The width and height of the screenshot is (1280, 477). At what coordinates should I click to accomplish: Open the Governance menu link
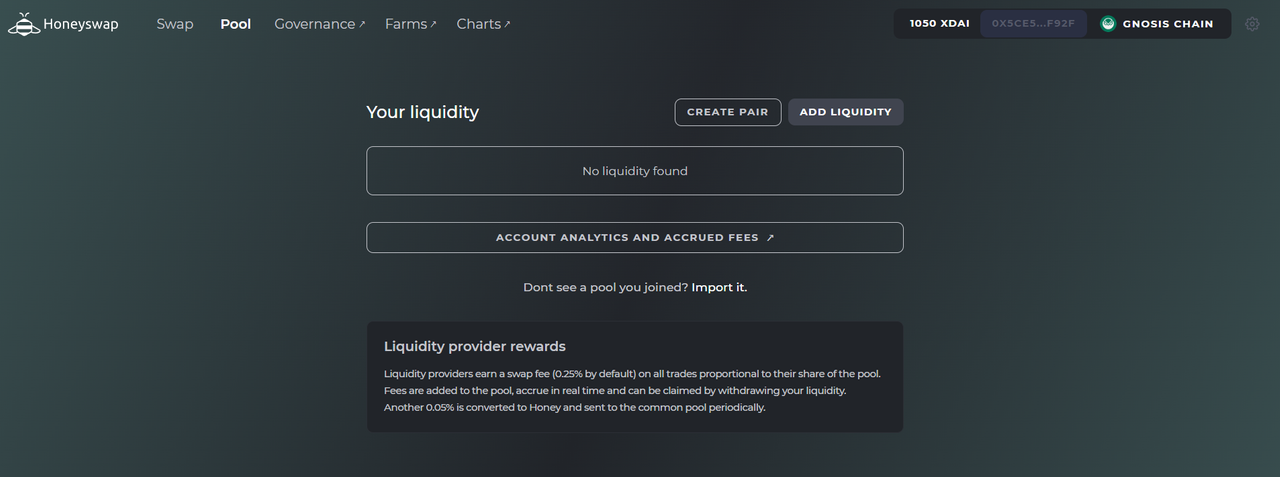click(x=315, y=24)
